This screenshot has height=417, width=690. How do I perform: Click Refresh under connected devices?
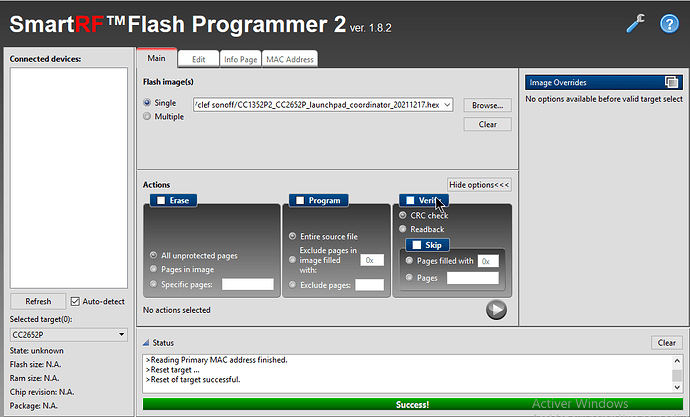click(38, 301)
